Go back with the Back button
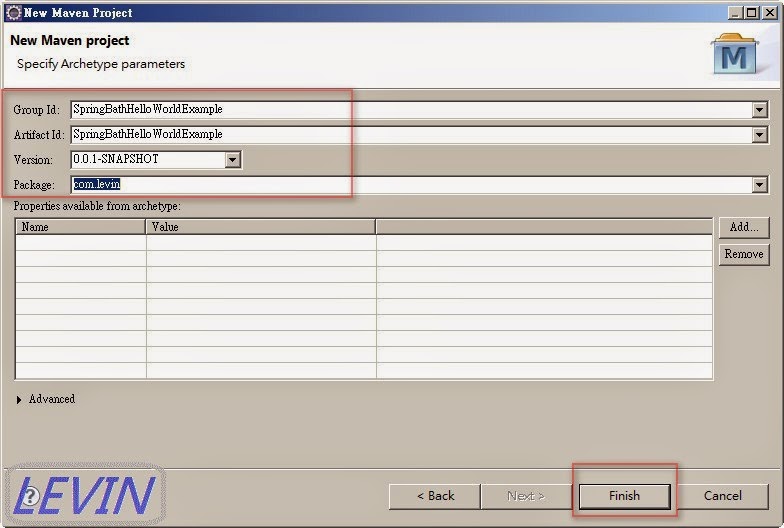This screenshot has width=784, height=528. pos(435,496)
